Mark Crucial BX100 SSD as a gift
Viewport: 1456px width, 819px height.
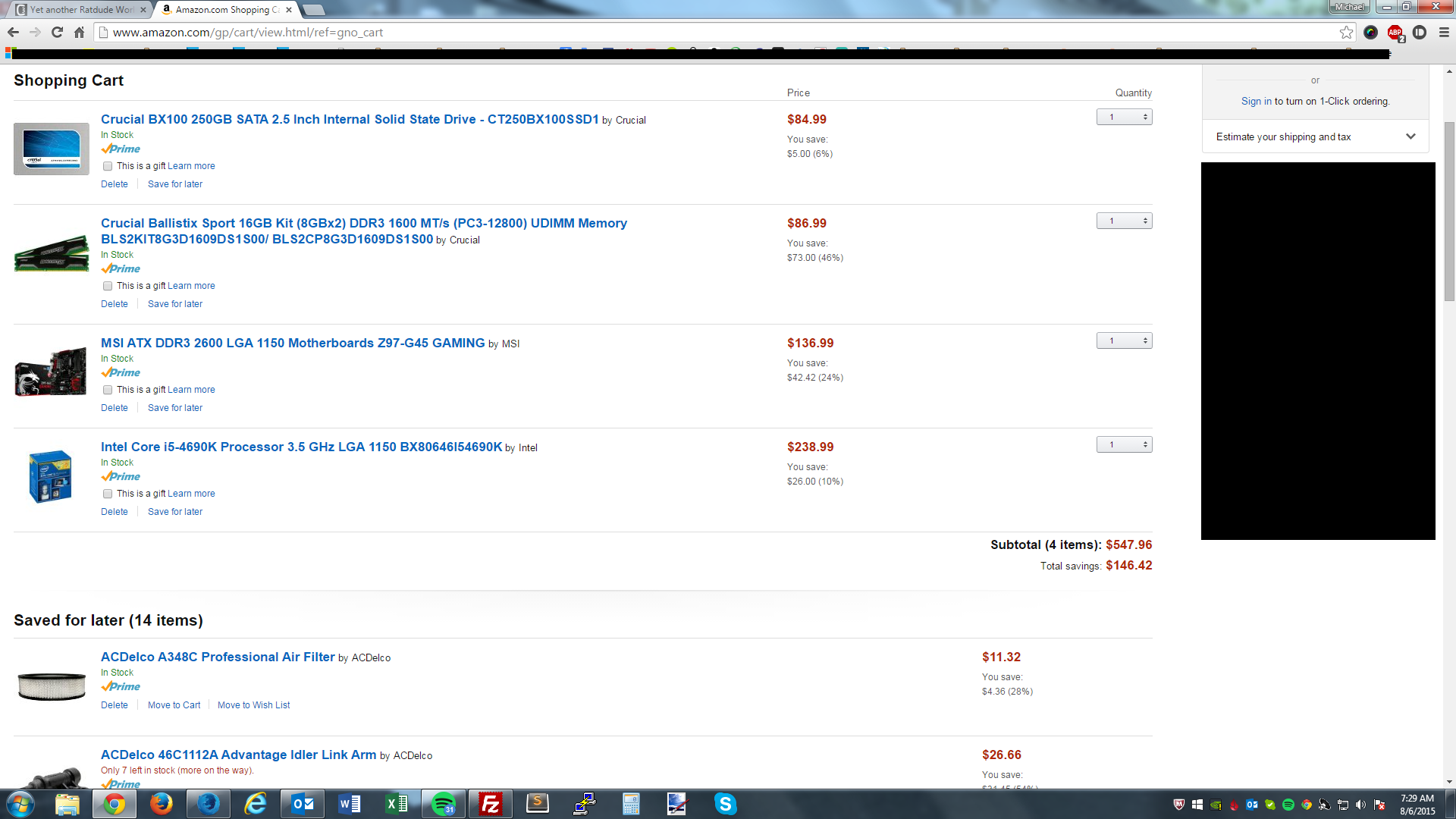point(108,166)
